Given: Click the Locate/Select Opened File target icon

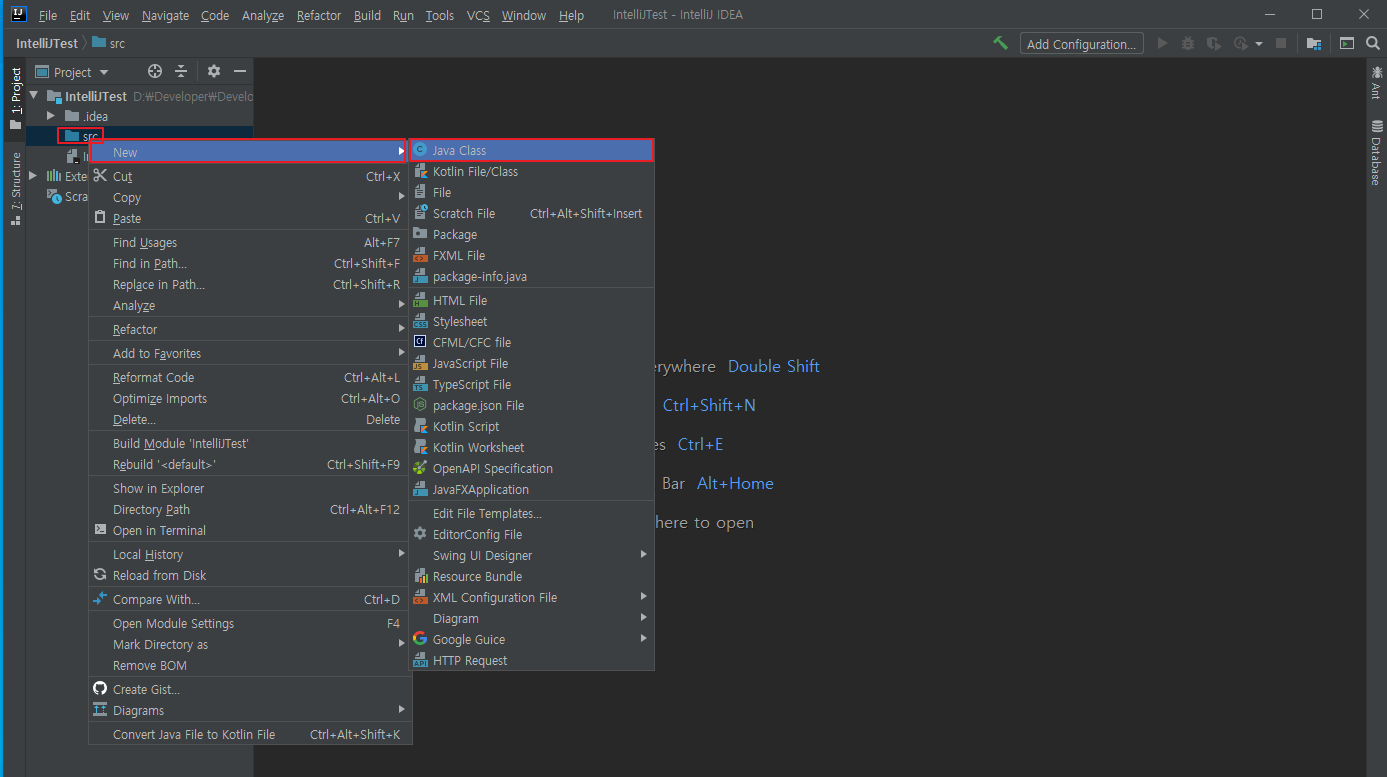Looking at the screenshot, I should pos(155,71).
